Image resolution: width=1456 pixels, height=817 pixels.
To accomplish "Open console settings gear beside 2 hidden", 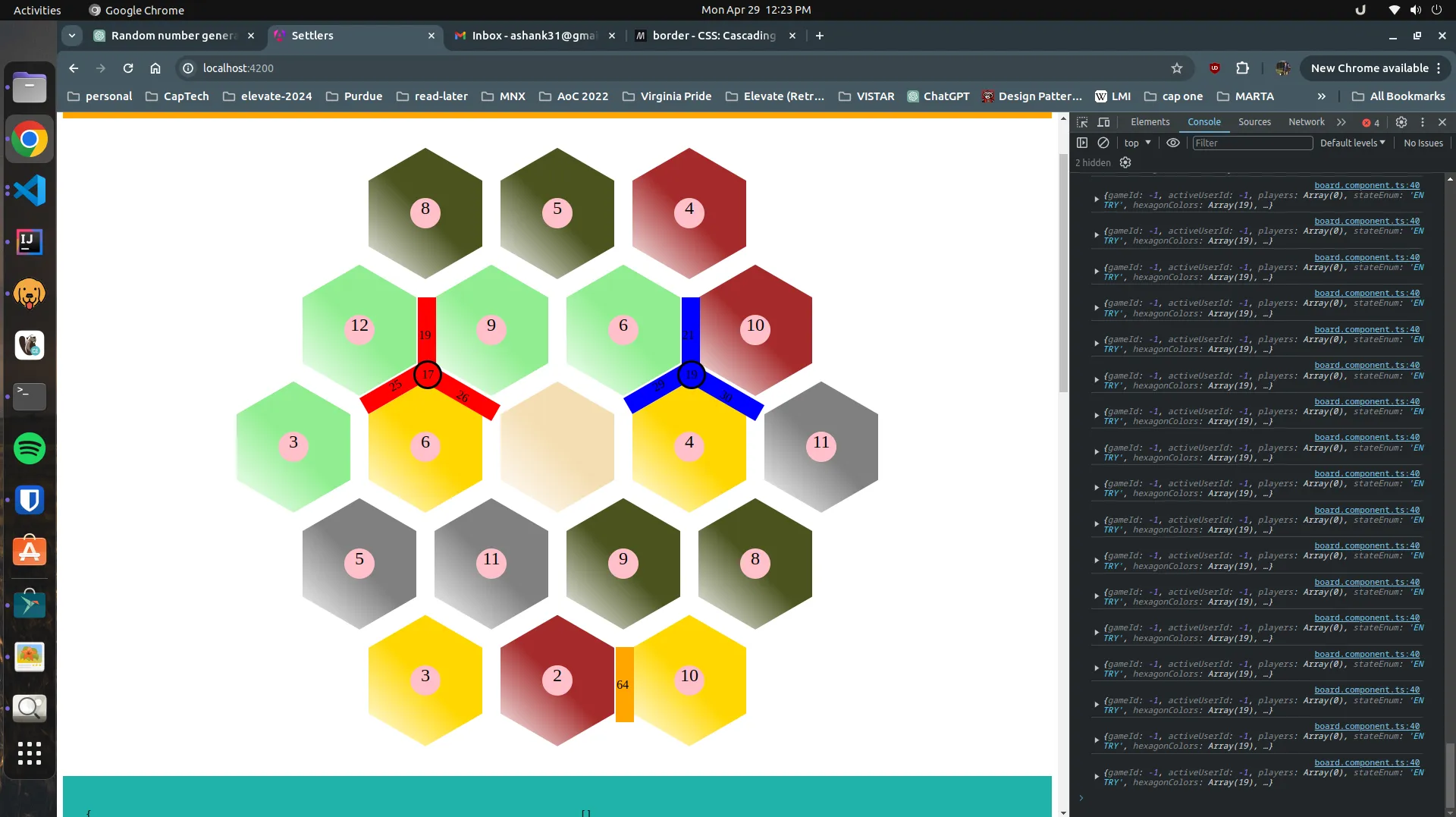I will point(1125,162).
